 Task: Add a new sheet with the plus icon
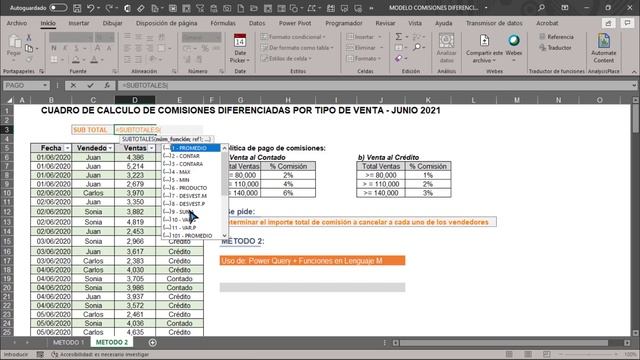pos(152,342)
